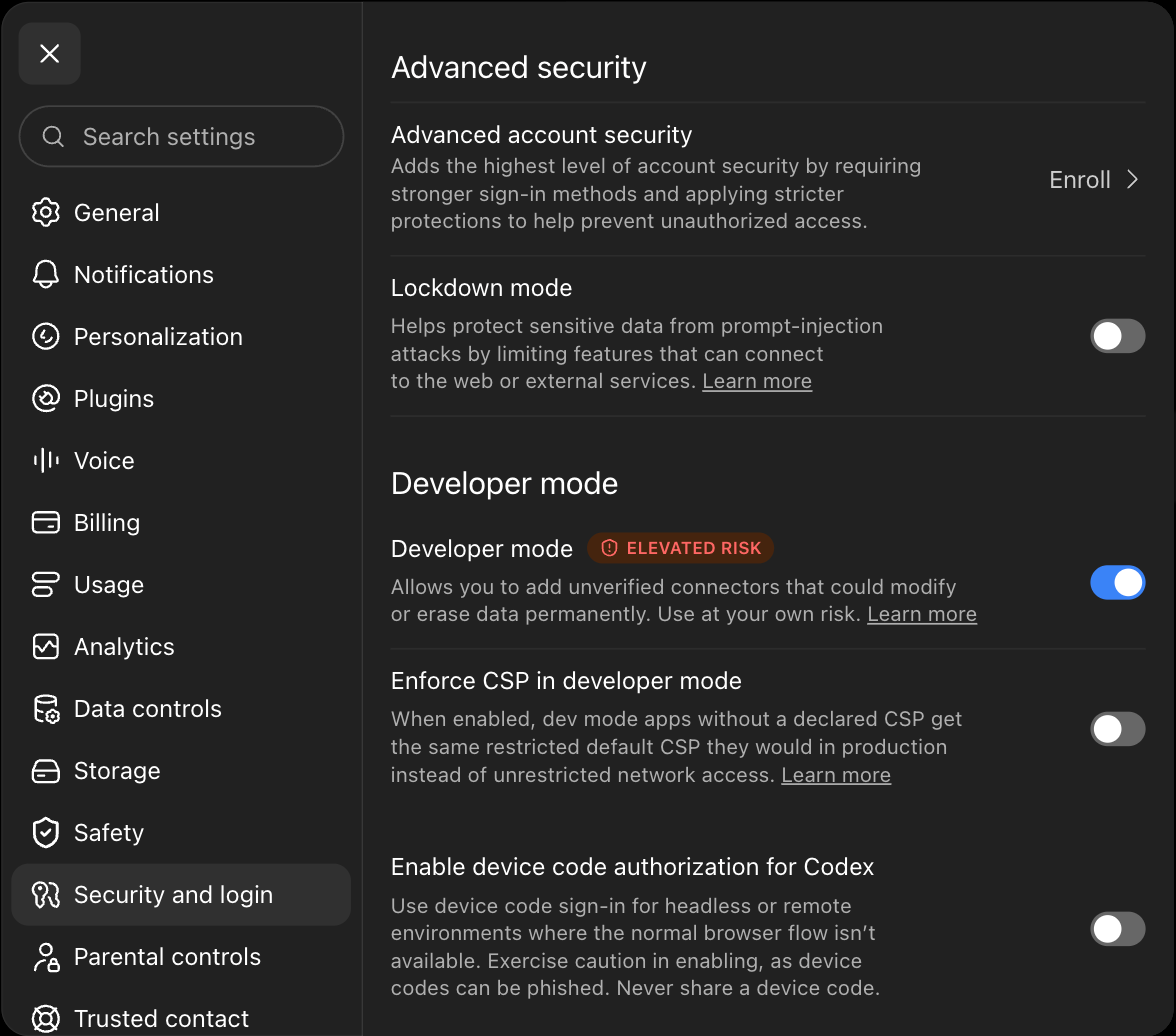Click Enroll for advanced account security
The width and height of the screenshot is (1176, 1036).
1079,180
